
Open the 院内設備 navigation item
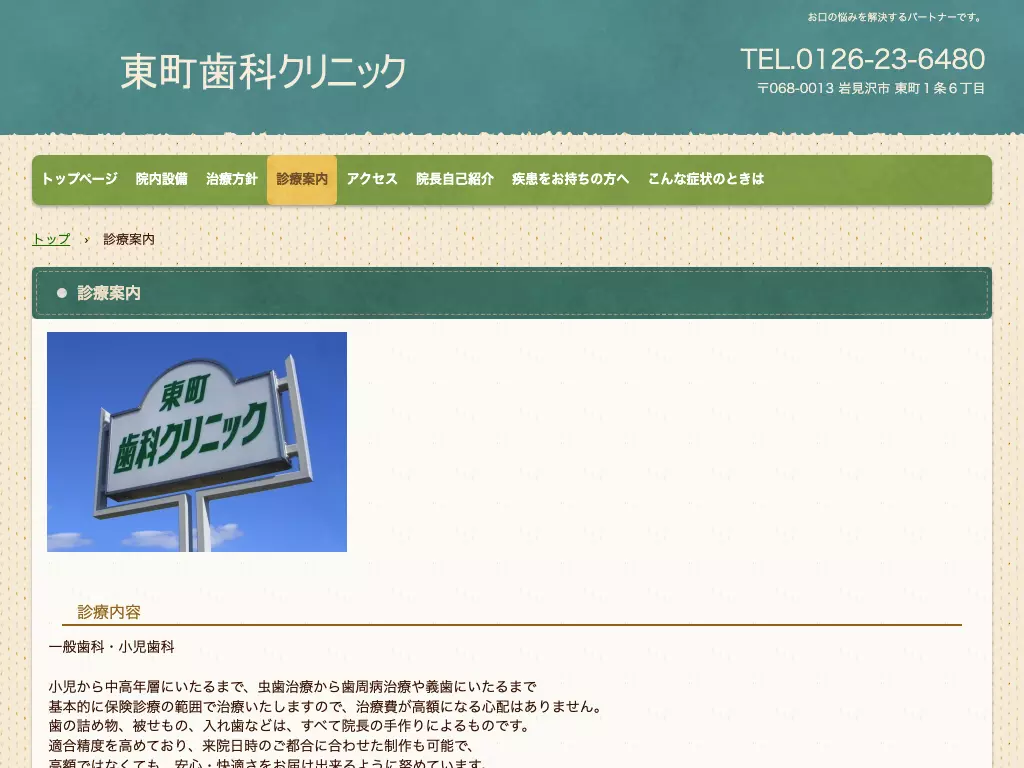point(161,180)
